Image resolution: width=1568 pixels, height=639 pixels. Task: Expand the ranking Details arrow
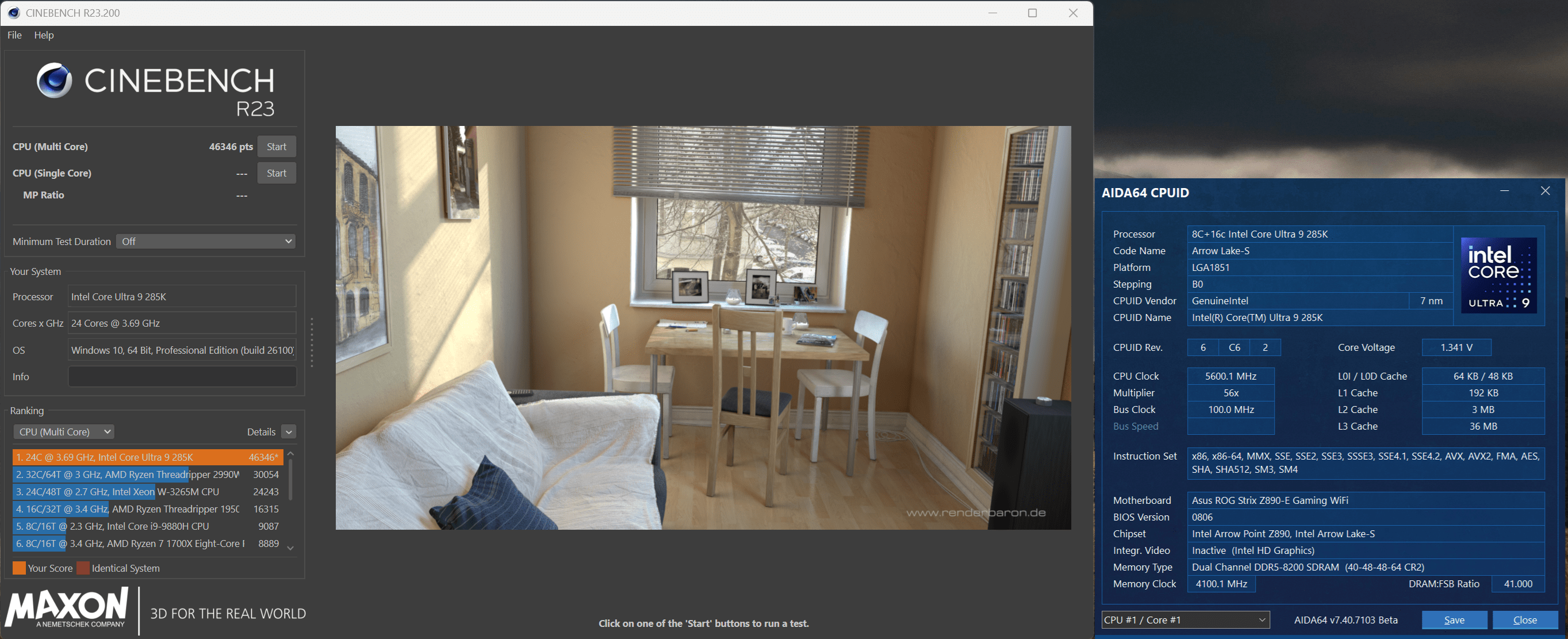click(289, 432)
